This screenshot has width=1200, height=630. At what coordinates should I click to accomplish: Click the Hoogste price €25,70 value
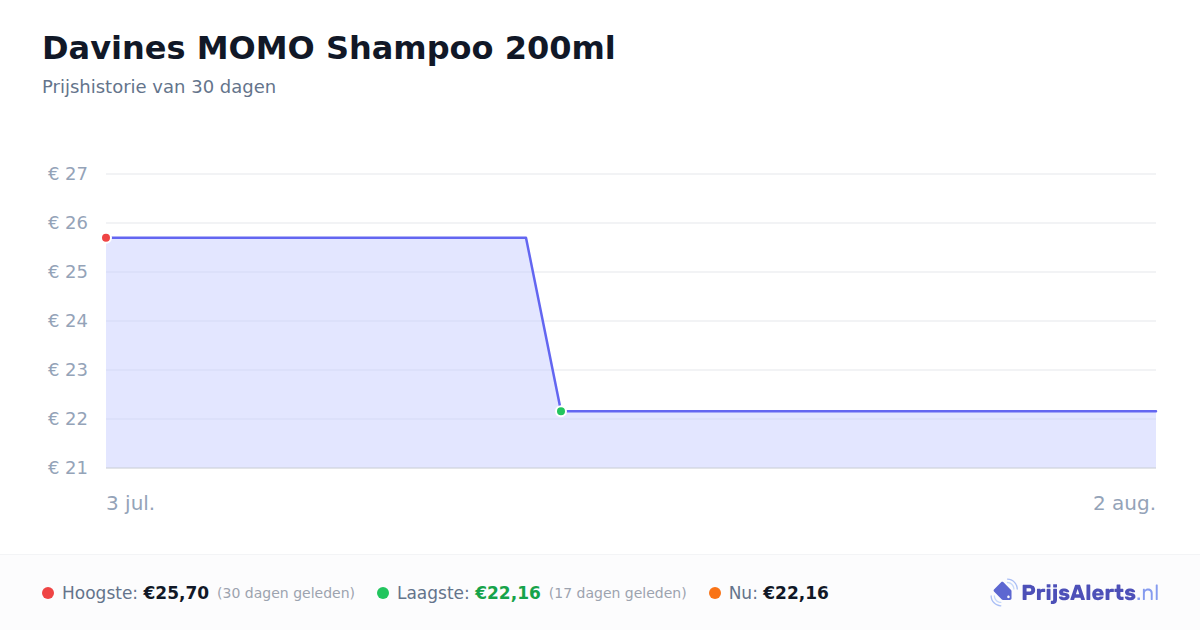176,593
